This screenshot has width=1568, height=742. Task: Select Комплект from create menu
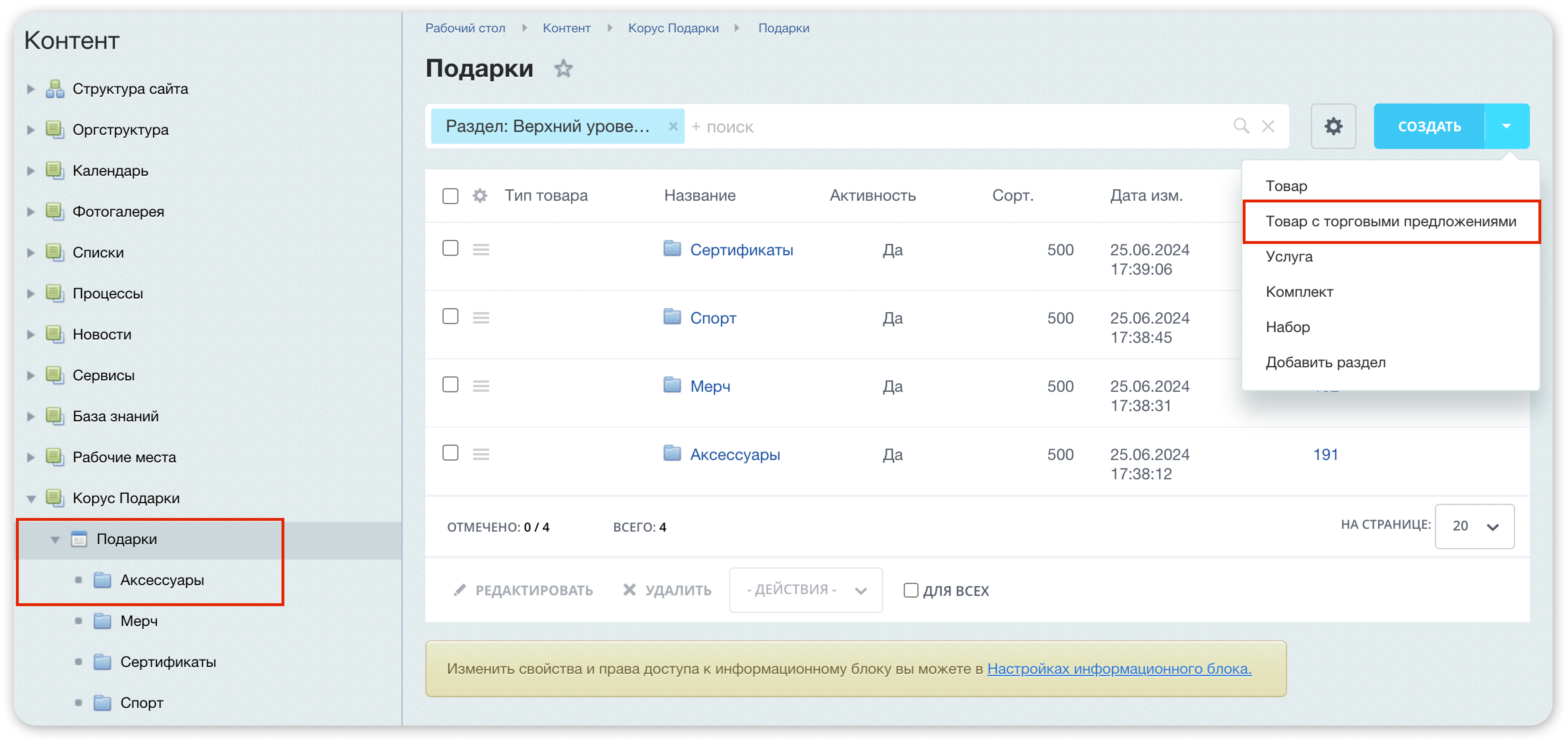pos(1300,292)
